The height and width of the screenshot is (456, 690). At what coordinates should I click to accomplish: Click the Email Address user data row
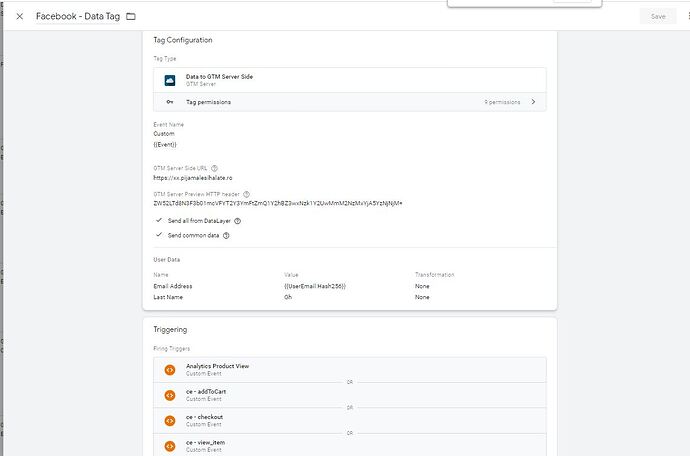coord(350,286)
